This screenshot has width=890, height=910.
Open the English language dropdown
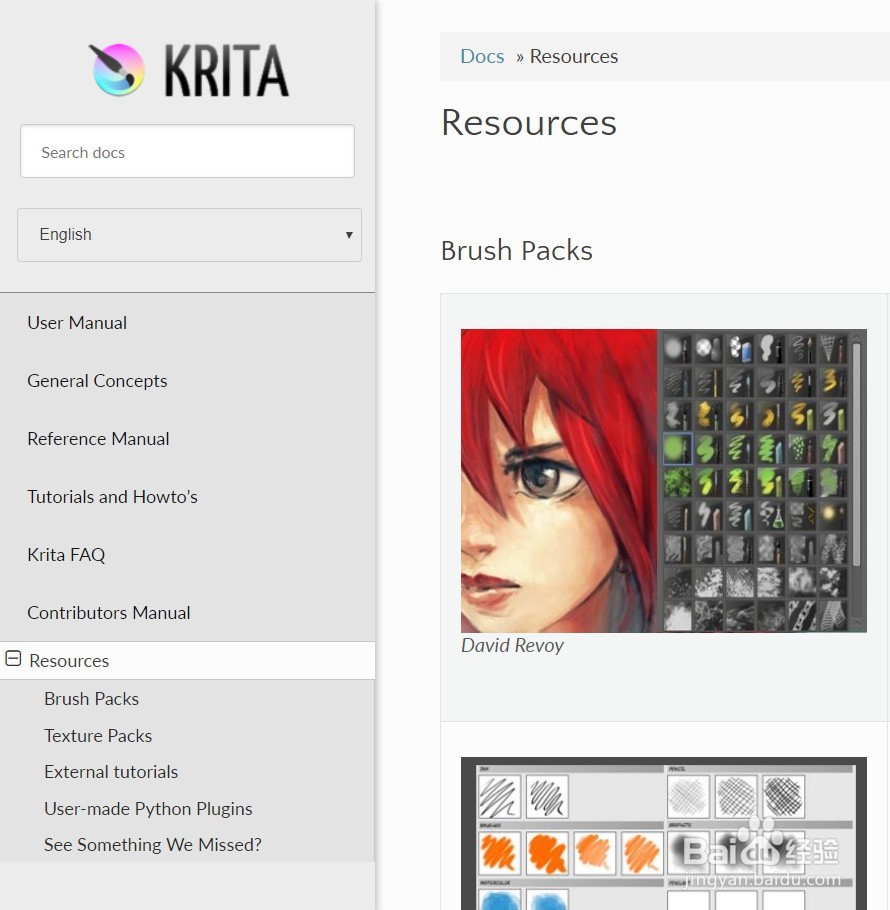pos(190,235)
